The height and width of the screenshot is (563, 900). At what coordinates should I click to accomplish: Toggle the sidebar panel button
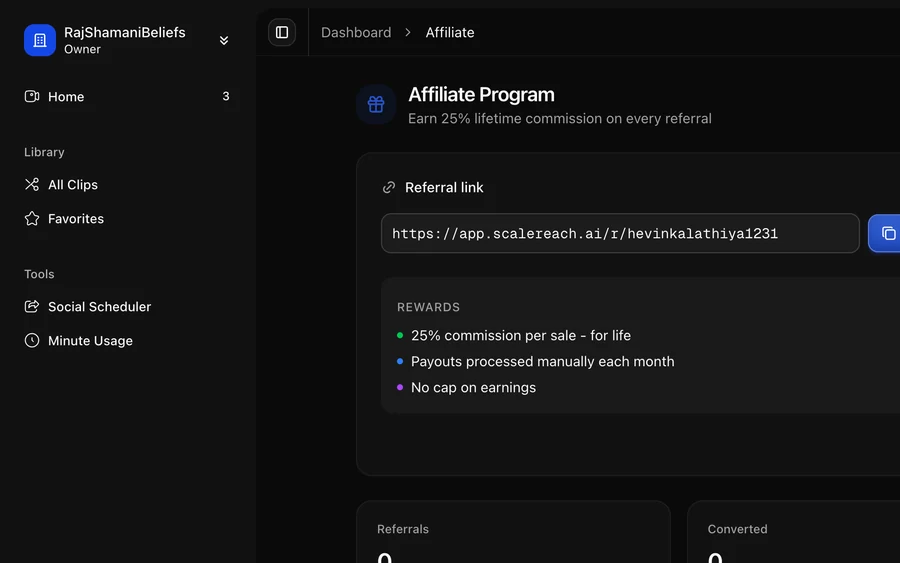pos(282,32)
